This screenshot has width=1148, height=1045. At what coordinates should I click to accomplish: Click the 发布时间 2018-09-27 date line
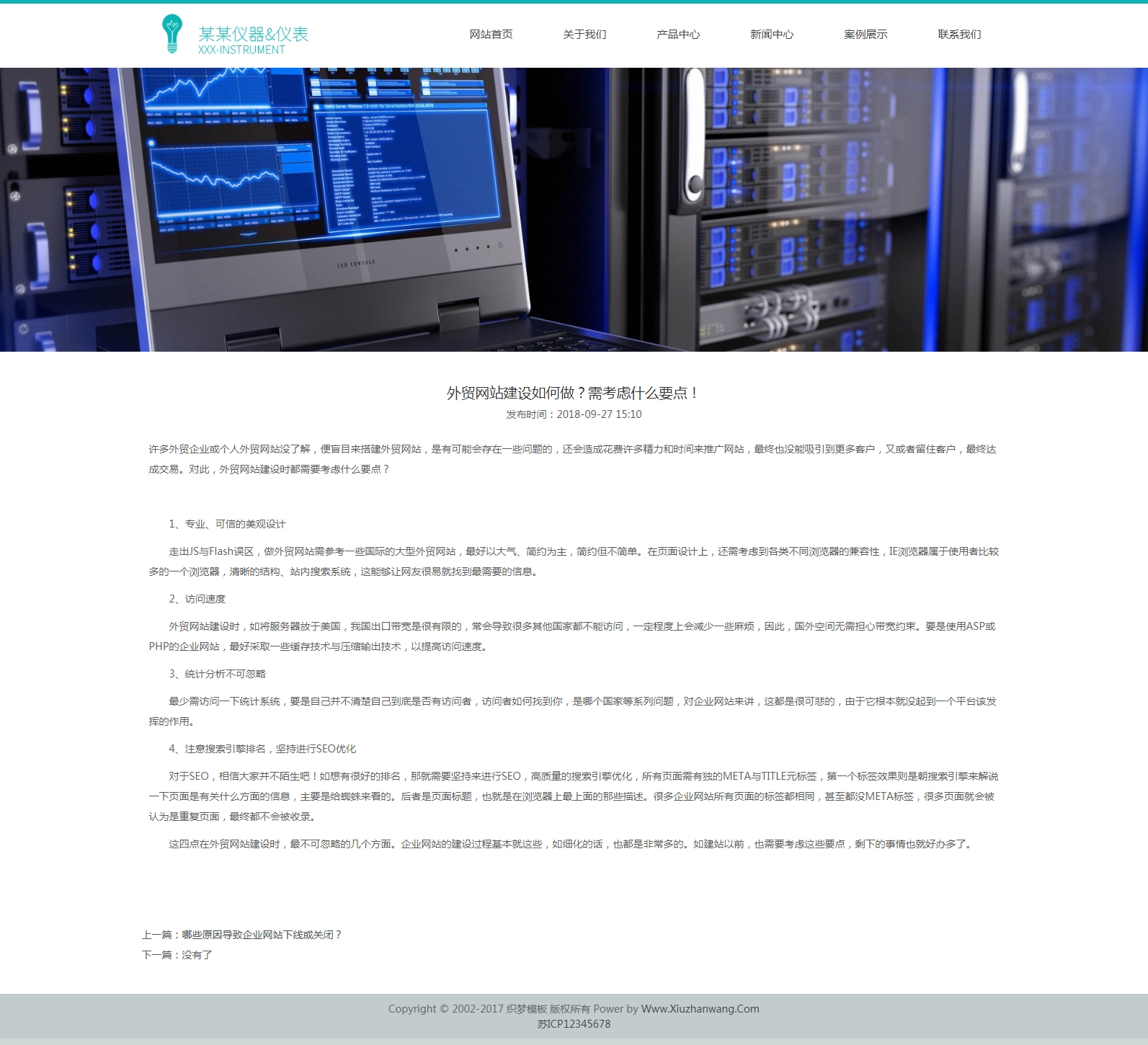(574, 414)
